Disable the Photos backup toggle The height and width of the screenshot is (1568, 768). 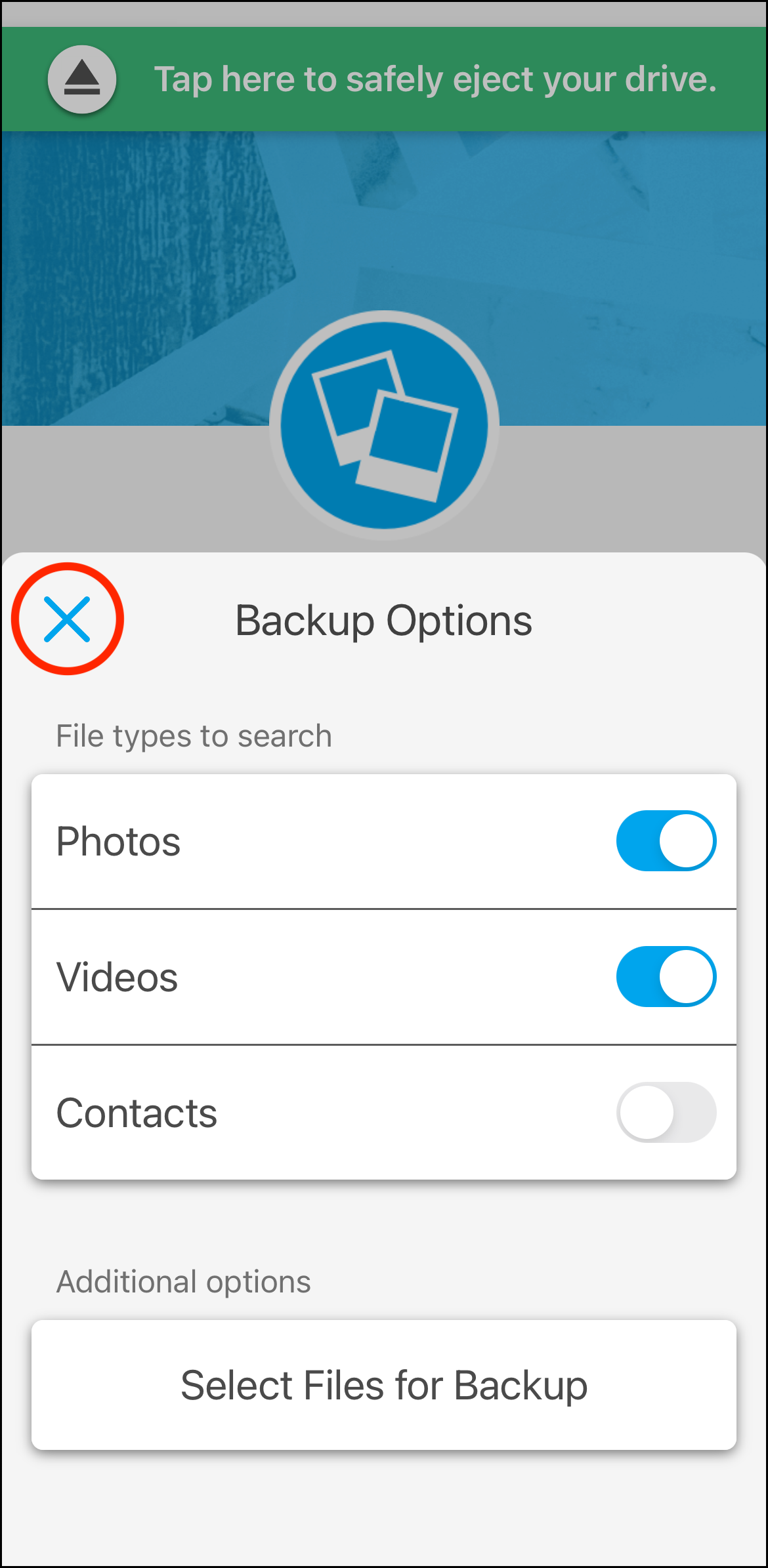tap(665, 842)
